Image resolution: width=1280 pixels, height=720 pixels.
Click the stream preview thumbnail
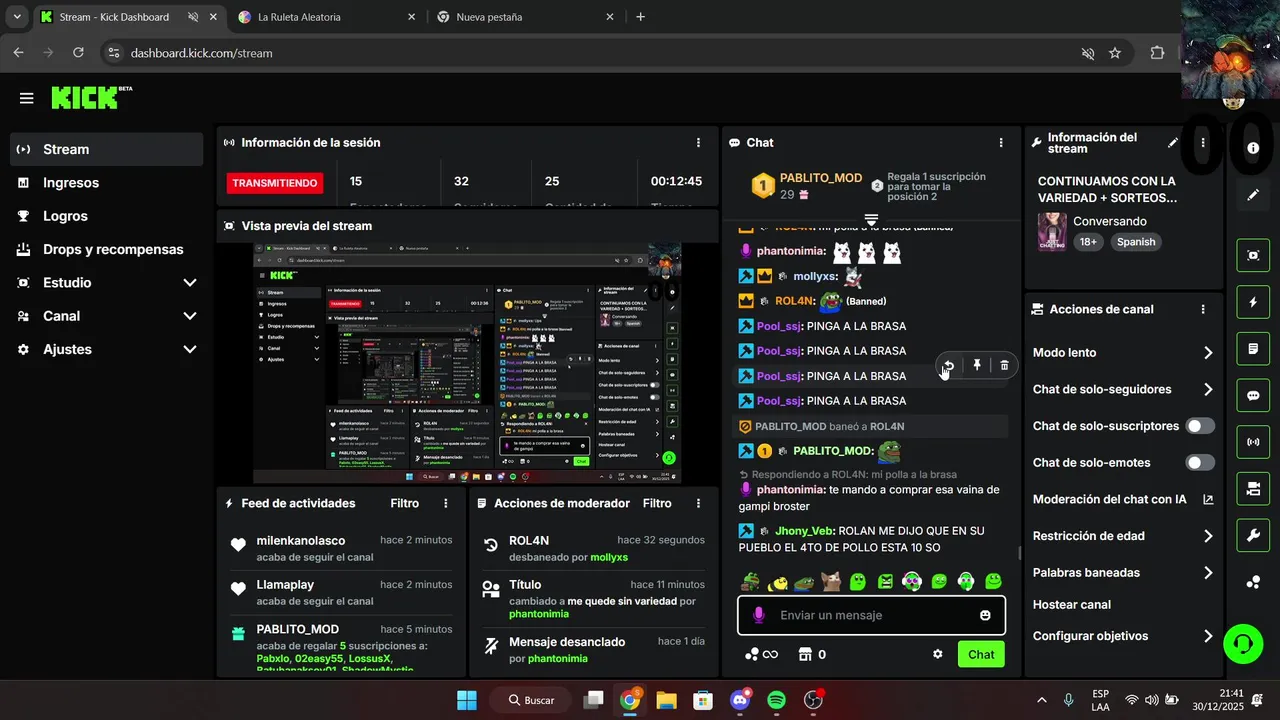[x=467, y=364]
